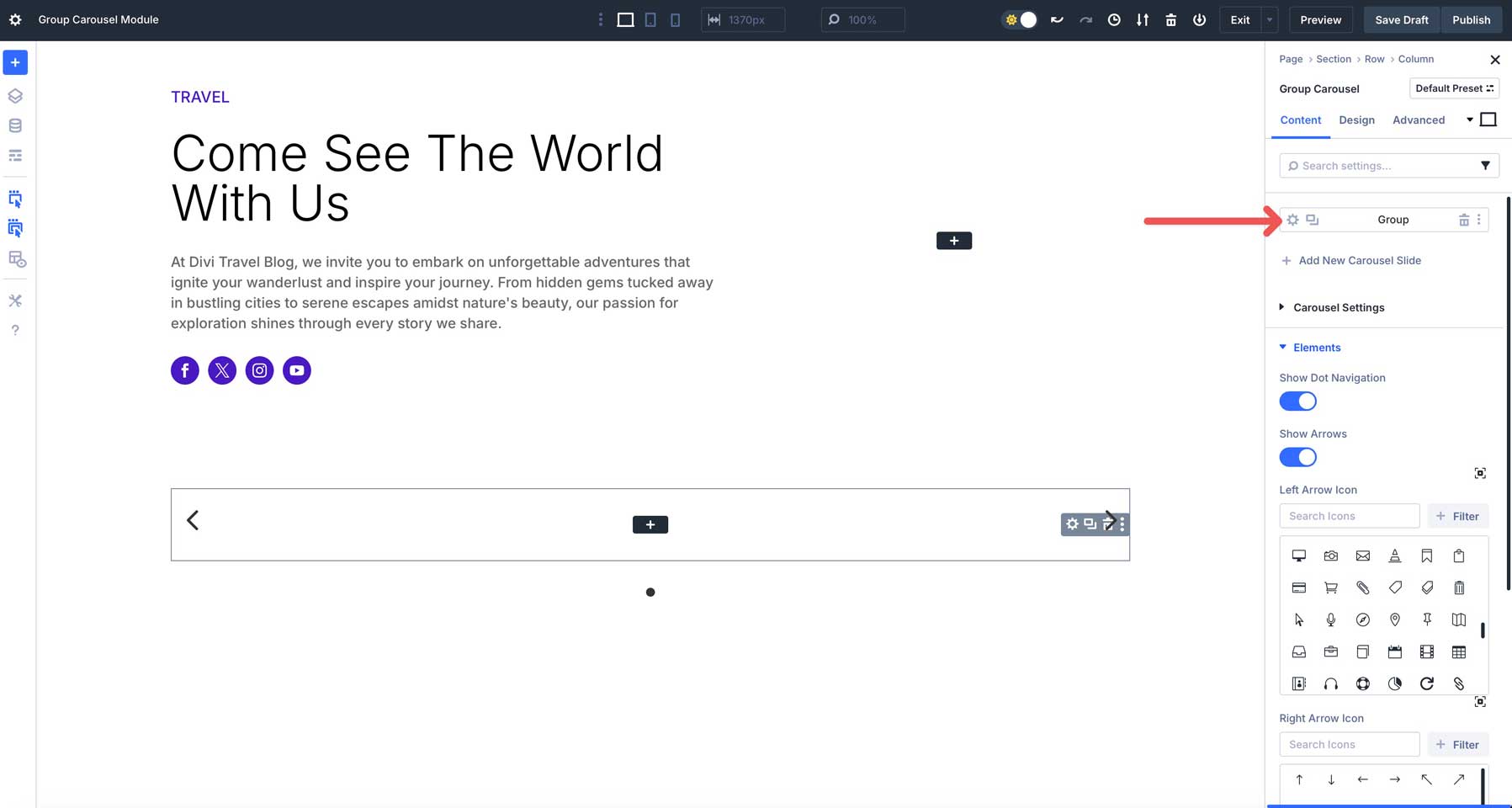This screenshot has height=808, width=1512.
Task: Click the trash icon in the top toolbar
Action: 1170,19
